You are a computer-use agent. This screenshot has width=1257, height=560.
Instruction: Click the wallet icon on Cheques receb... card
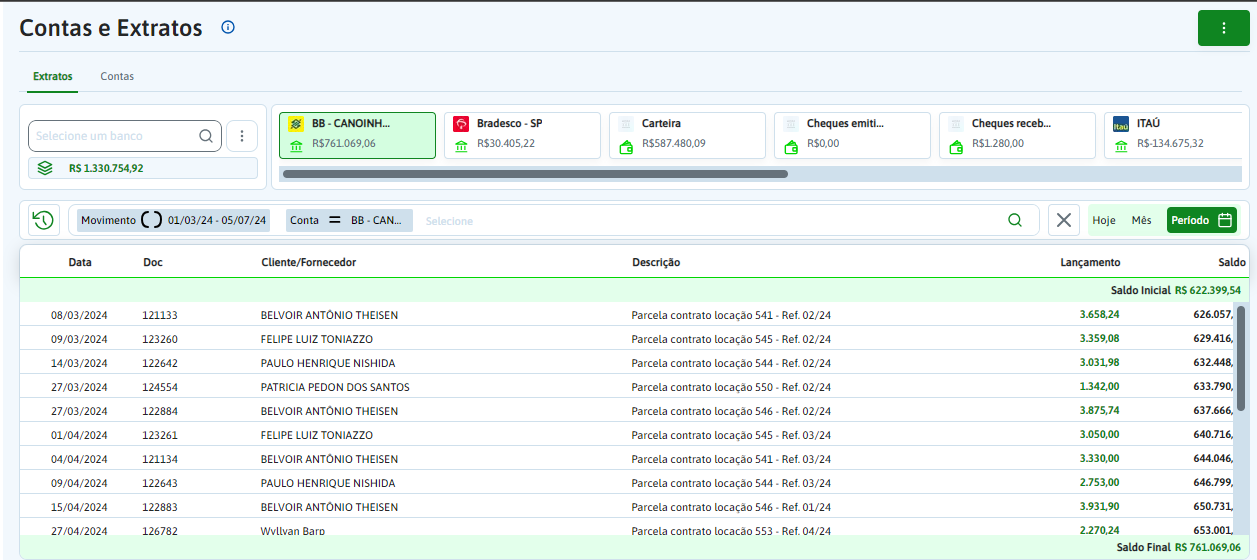click(x=956, y=146)
